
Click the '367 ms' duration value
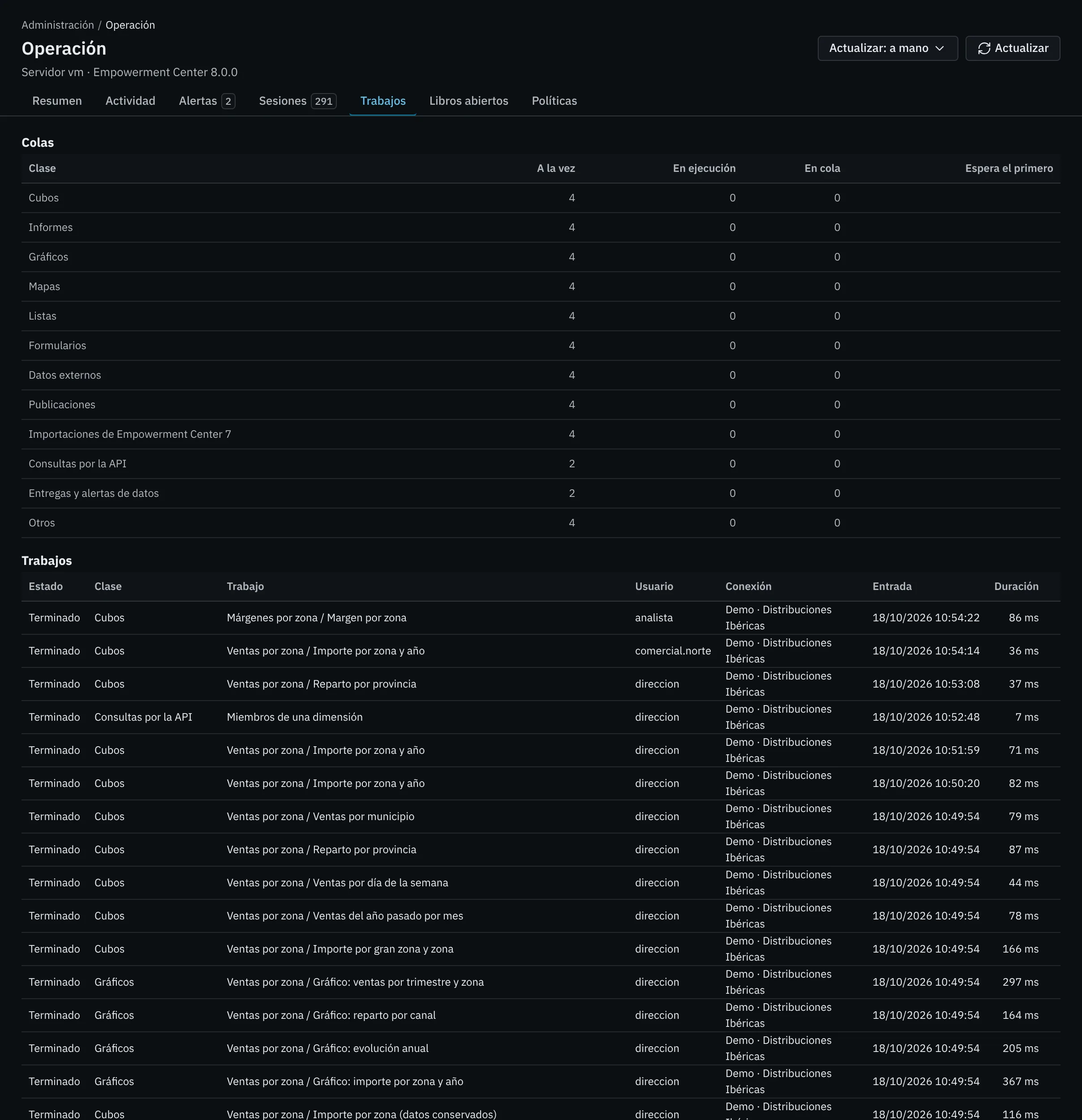point(1020,1082)
